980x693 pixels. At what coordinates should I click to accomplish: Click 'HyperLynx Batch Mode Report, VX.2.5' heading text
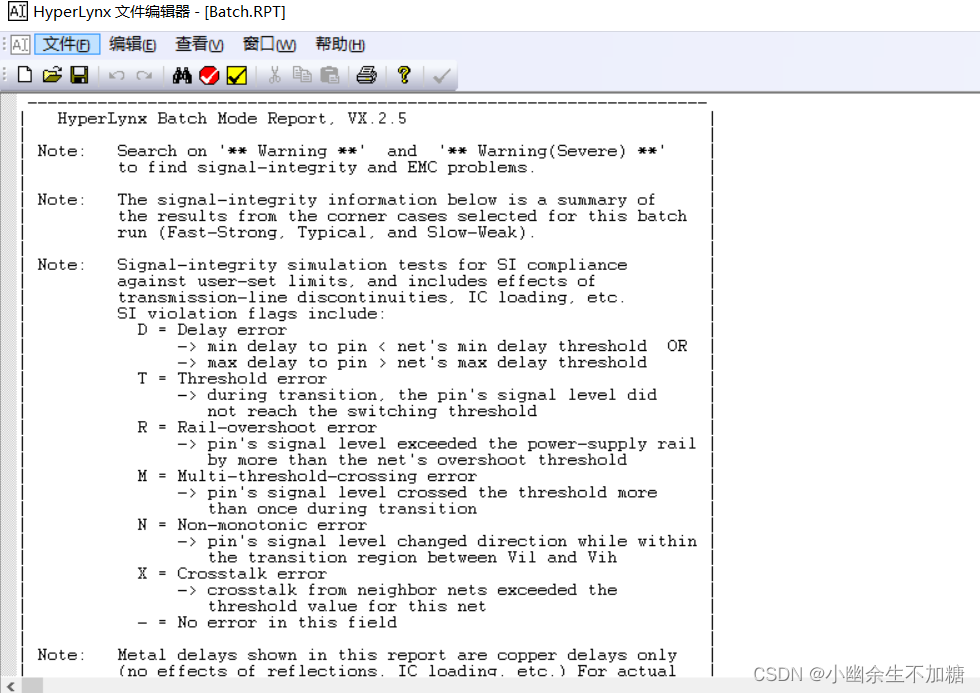(232, 119)
